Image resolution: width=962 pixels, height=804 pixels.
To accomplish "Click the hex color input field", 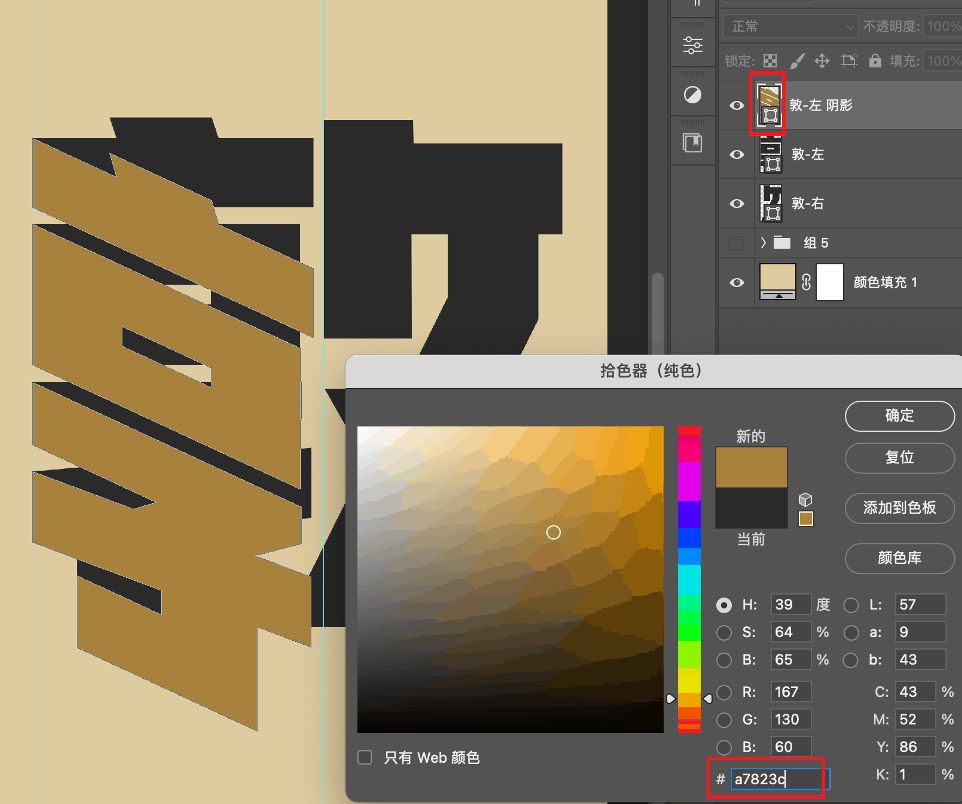I will (780, 779).
